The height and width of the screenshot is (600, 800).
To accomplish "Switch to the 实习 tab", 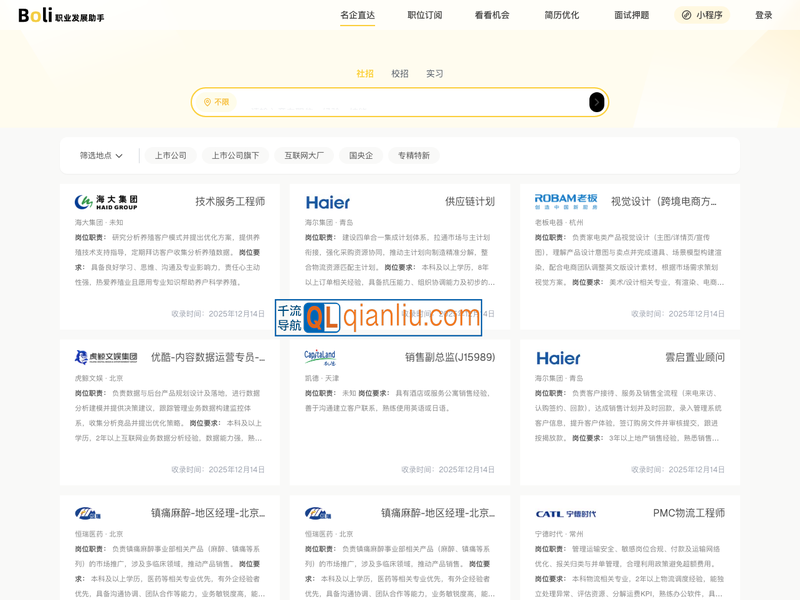I will [435, 74].
